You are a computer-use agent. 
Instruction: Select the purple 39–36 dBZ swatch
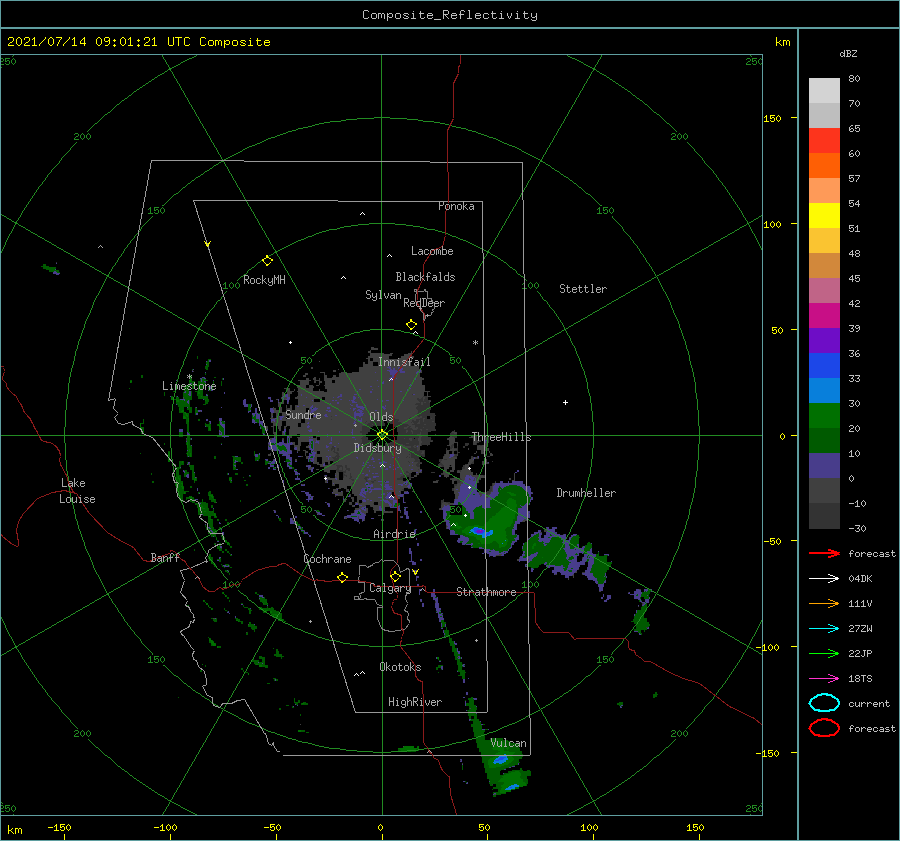click(x=824, y=340)
